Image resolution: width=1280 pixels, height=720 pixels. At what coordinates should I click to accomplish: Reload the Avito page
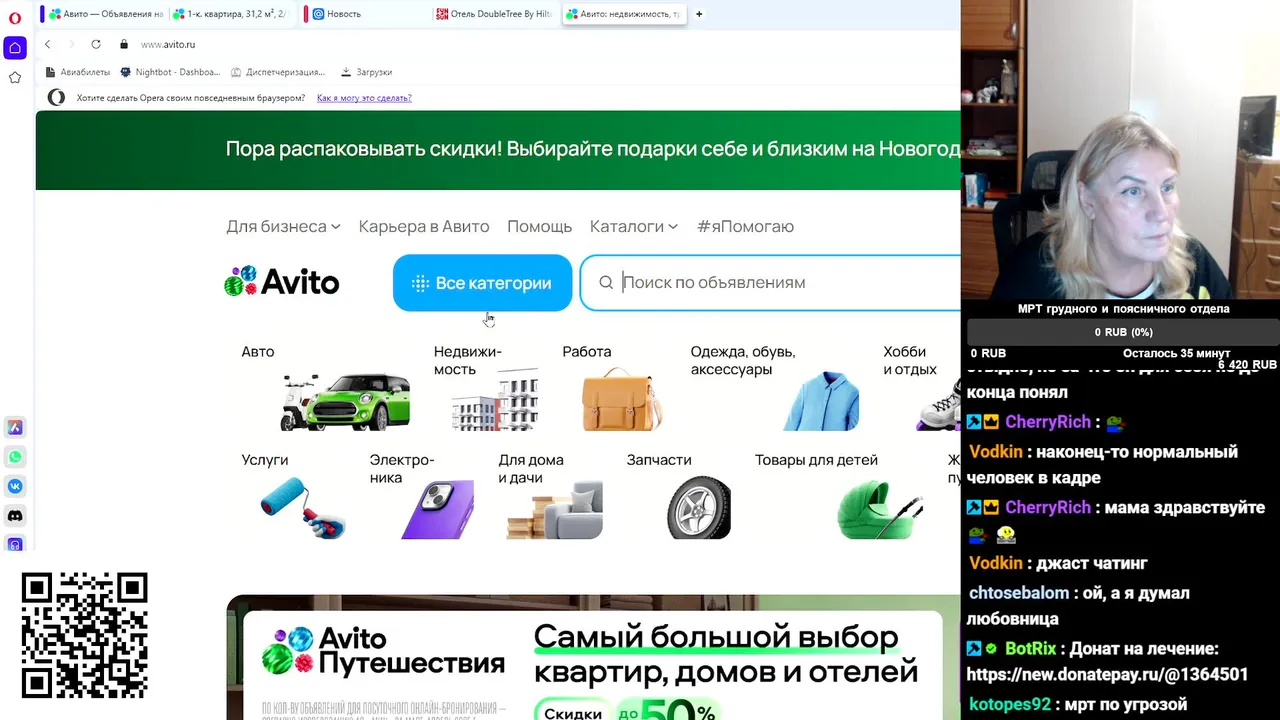[96, 44]
